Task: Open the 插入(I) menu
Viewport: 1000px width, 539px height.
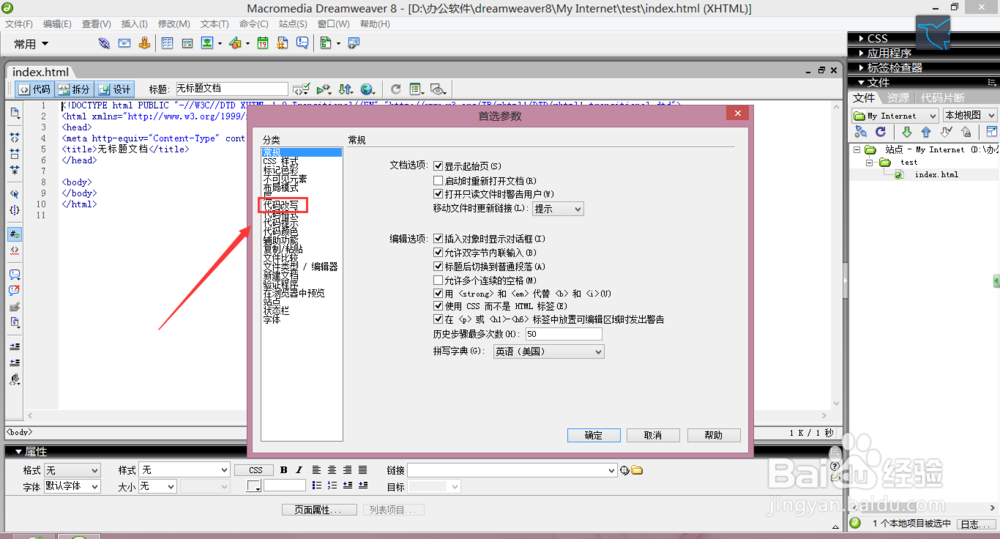Action: (135, 24)
